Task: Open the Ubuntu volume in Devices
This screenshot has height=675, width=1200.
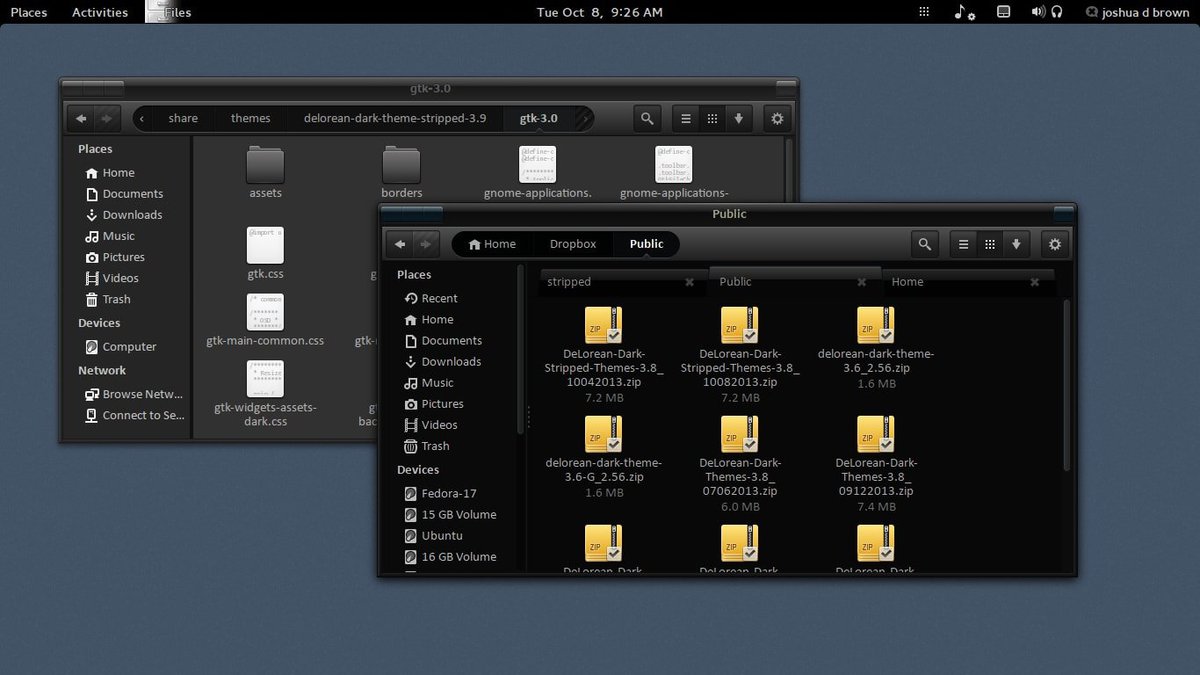Action: click(x=441, y=535)
